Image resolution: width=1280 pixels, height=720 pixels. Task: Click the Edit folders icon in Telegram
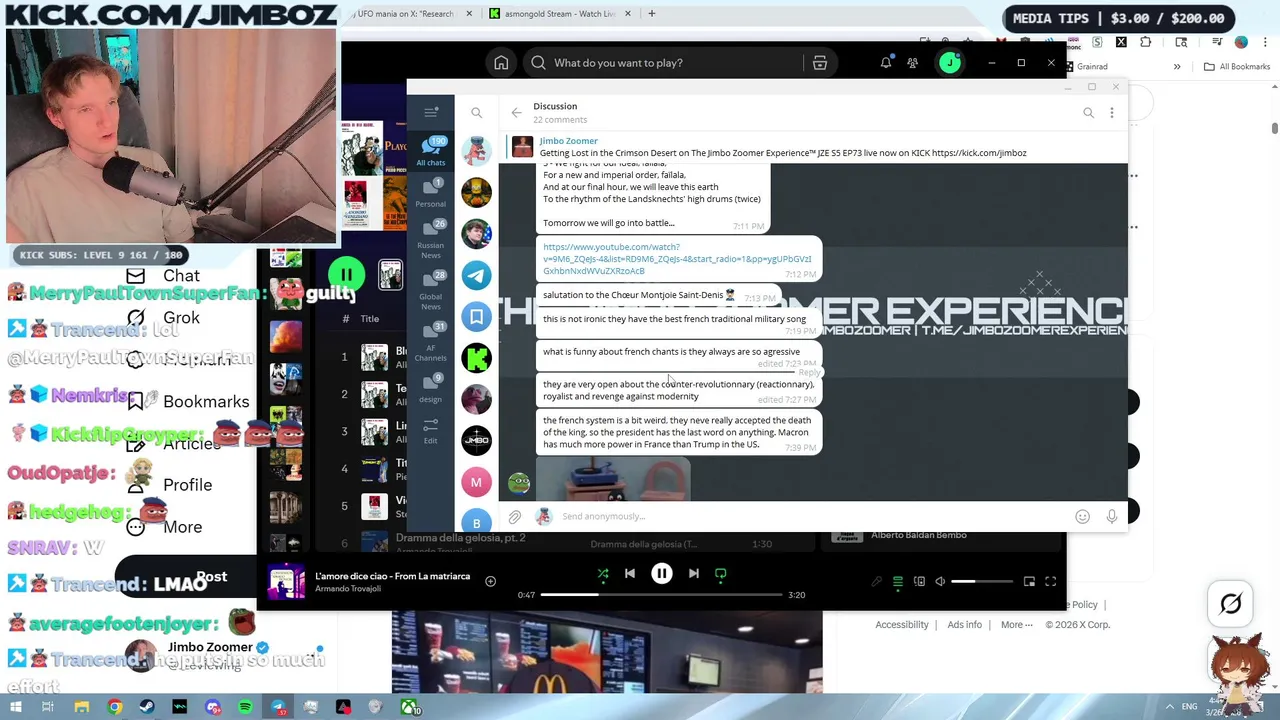[x=431, y=431]
